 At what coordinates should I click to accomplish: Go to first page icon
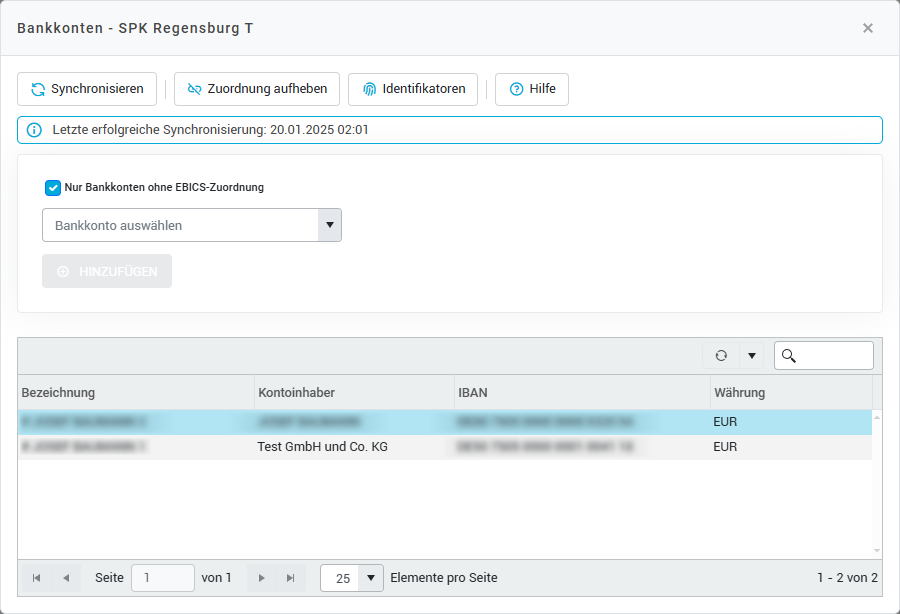(37, 578)
